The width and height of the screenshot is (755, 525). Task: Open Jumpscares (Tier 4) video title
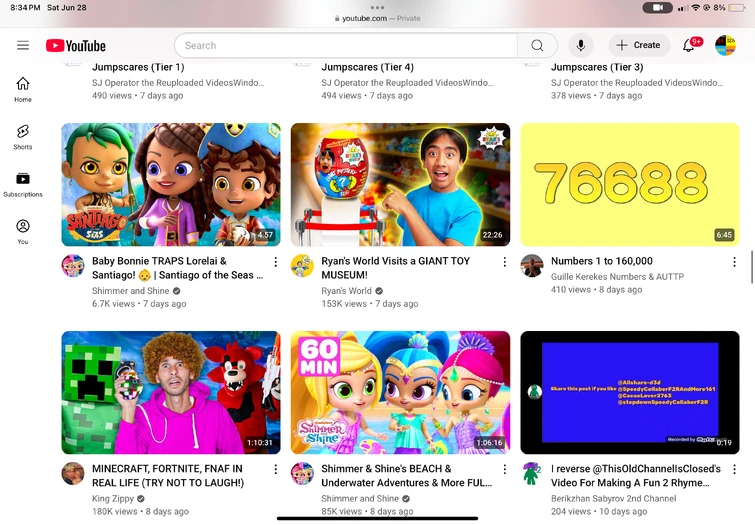[367, 67]
